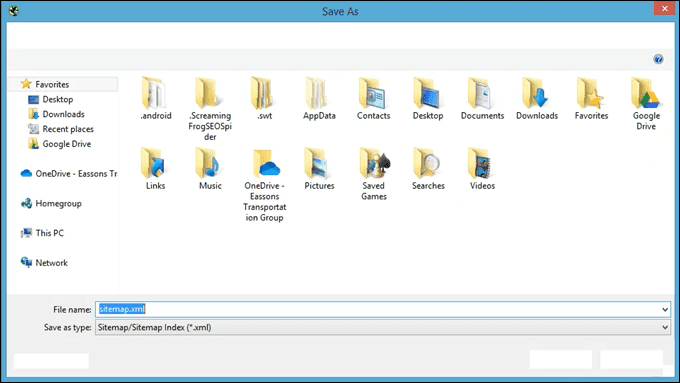Screen dimensions: 680x383
Task: Click the help question mark icon
Action: pyautogui.click(x=658, y=59)
